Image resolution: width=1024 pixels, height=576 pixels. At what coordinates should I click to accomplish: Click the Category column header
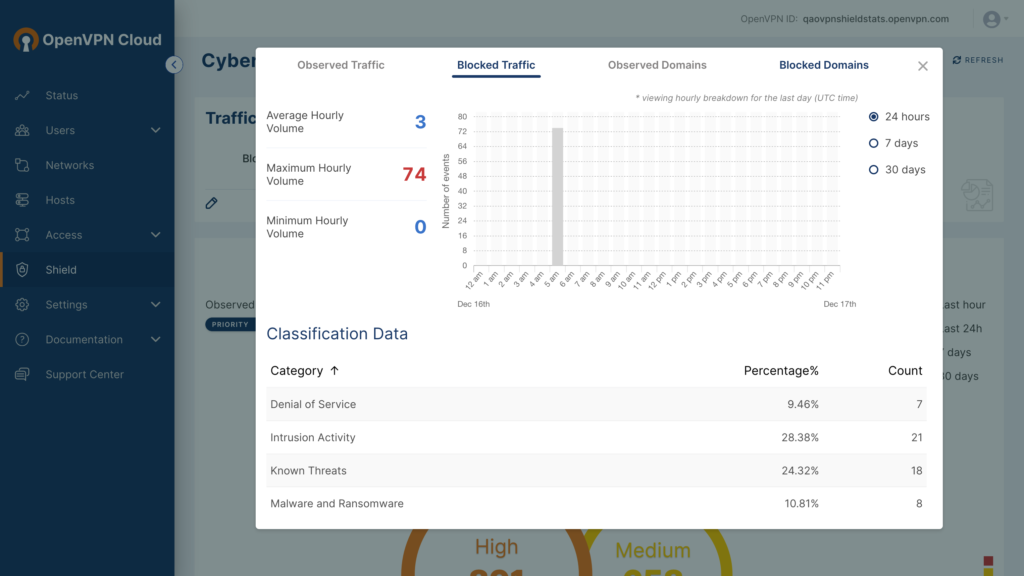click(296, 371)
